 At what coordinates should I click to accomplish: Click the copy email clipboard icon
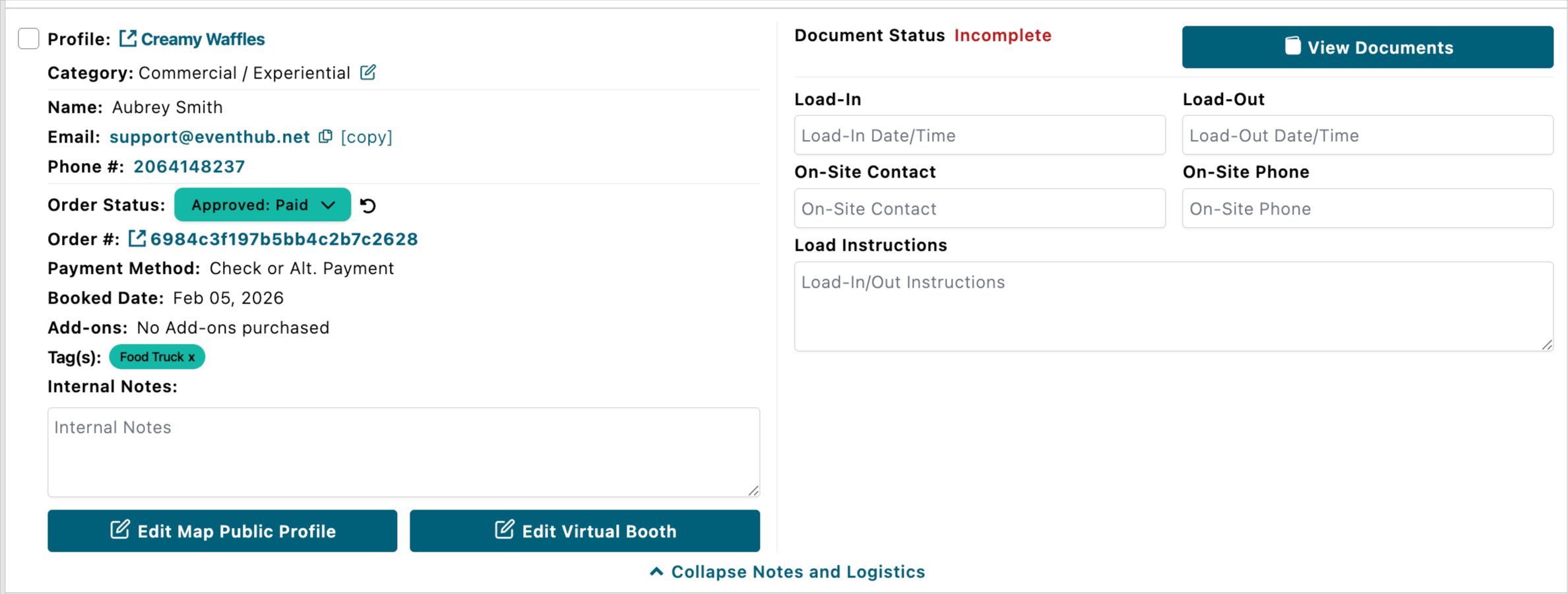coord(325,137)
